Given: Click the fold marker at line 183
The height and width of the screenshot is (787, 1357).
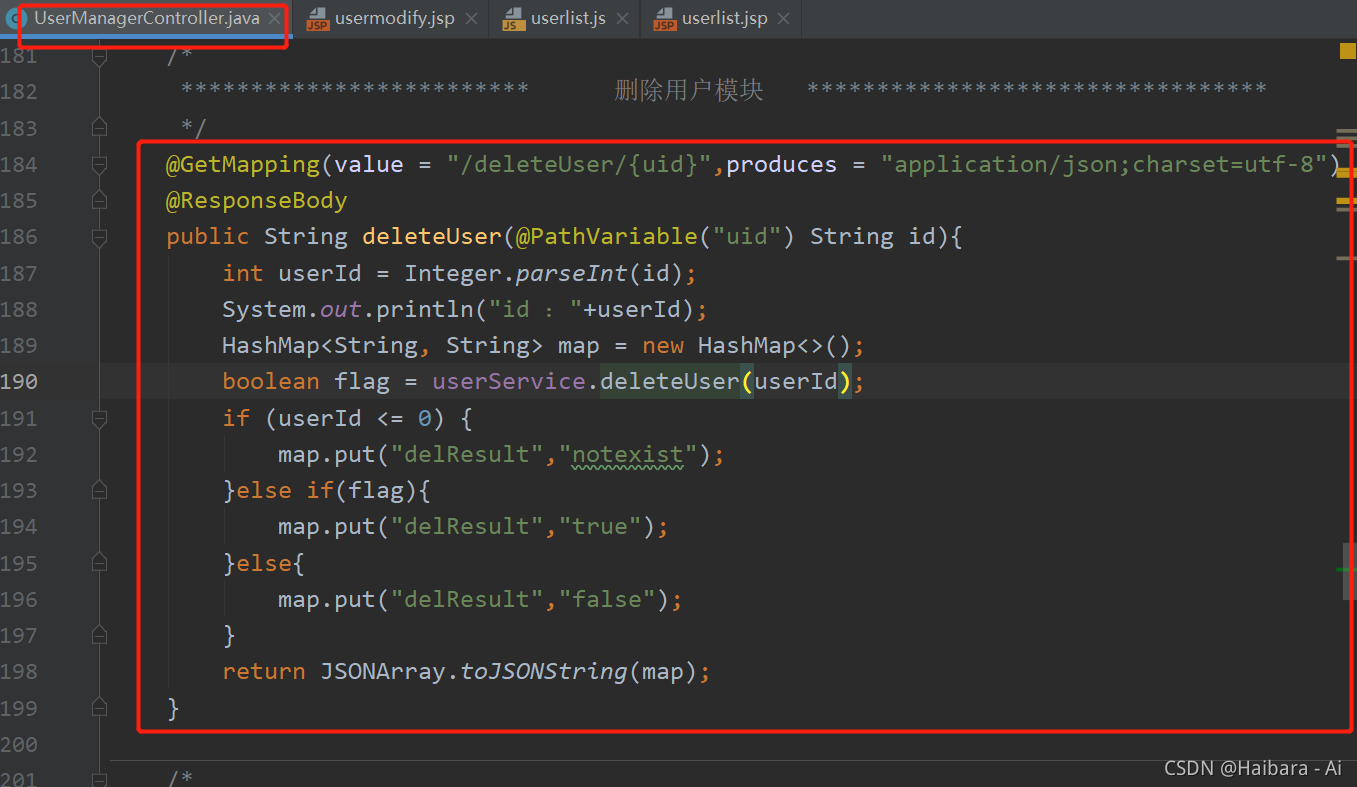Looking at the screenshot, I should click(x=99, y=127).
